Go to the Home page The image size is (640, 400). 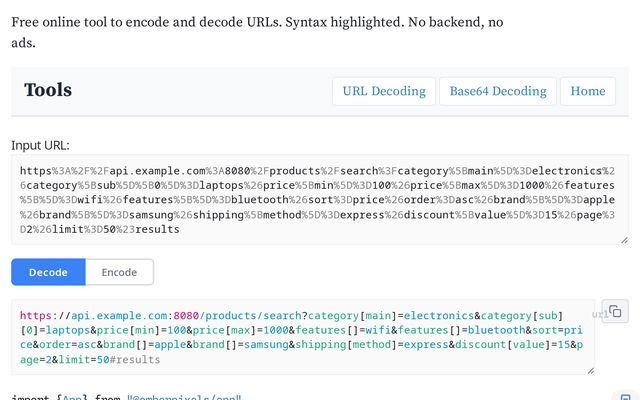(x=587, y=91)
